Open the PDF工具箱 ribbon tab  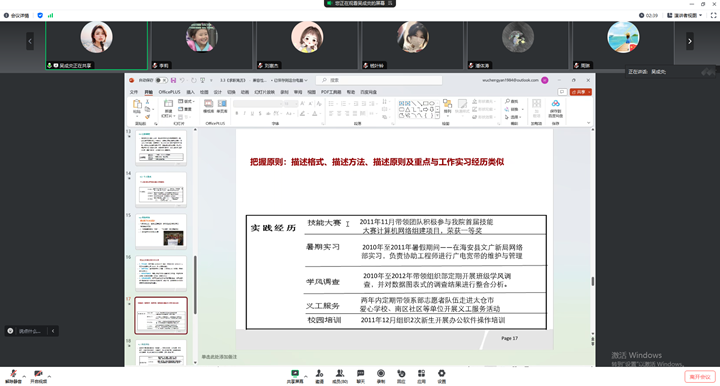point(331,92)
